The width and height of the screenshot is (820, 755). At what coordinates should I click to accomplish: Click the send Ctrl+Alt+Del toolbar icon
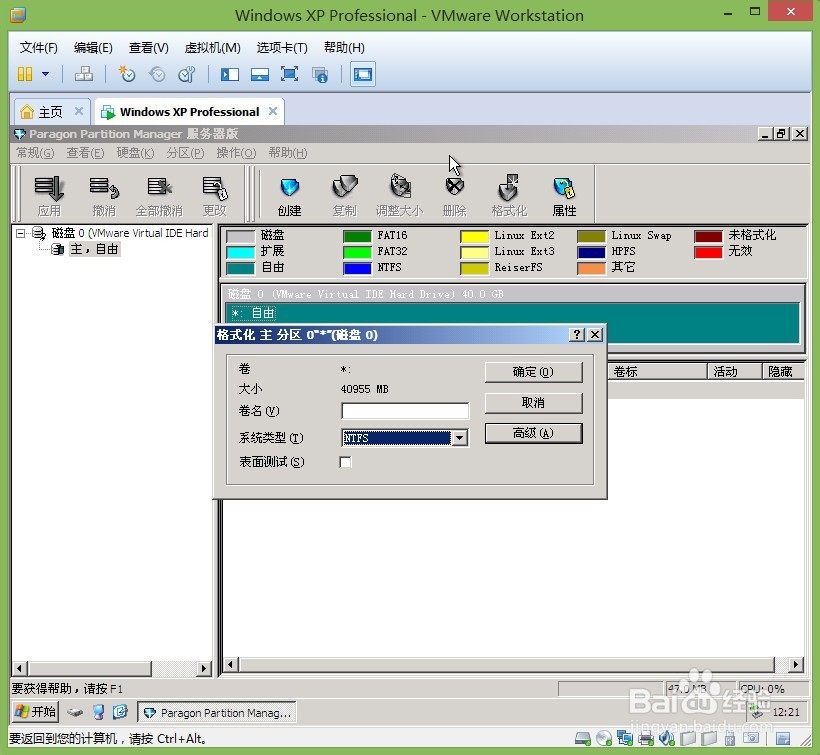tap(84, 74)
